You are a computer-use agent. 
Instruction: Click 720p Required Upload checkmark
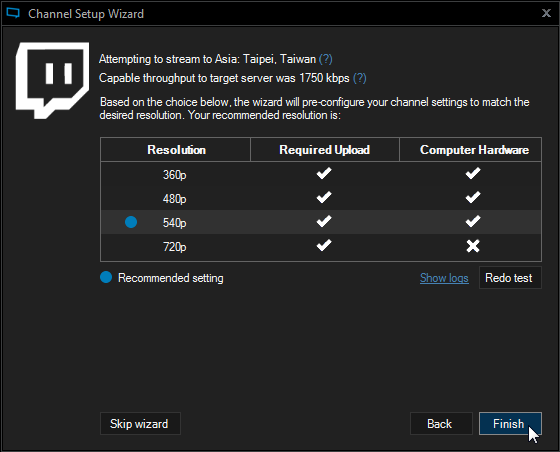(x=324, y=245)
